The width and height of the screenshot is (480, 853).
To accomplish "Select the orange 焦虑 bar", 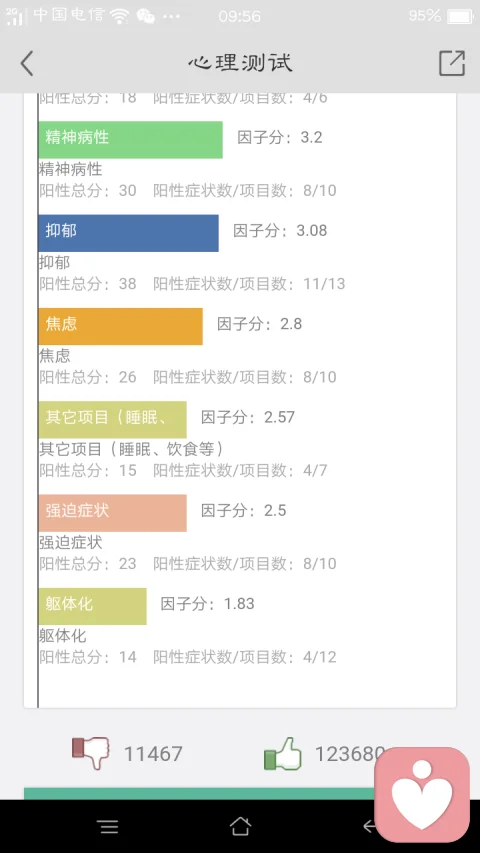I will [120, 326].
